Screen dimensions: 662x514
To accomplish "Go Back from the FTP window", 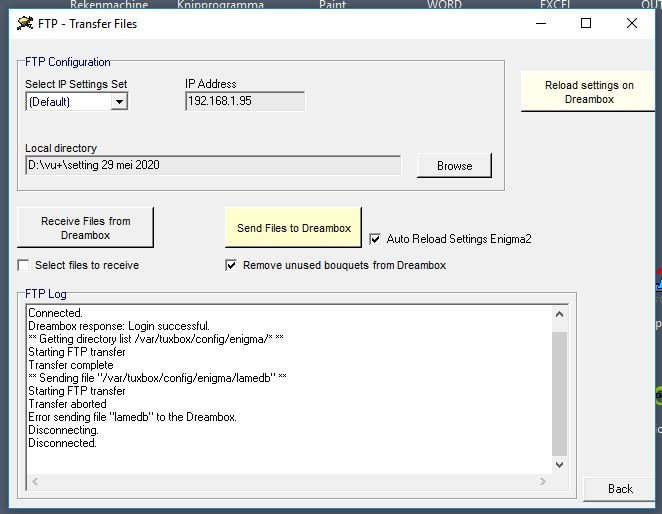I will point(620,489).
